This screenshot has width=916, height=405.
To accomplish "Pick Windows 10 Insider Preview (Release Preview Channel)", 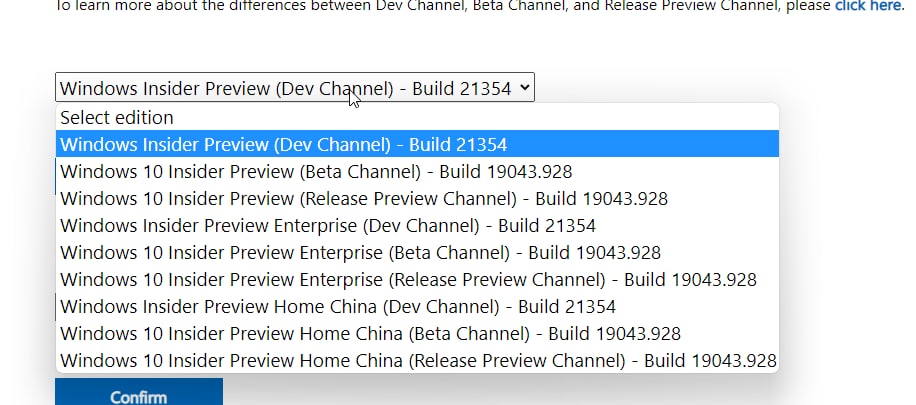I will [417, 198].
